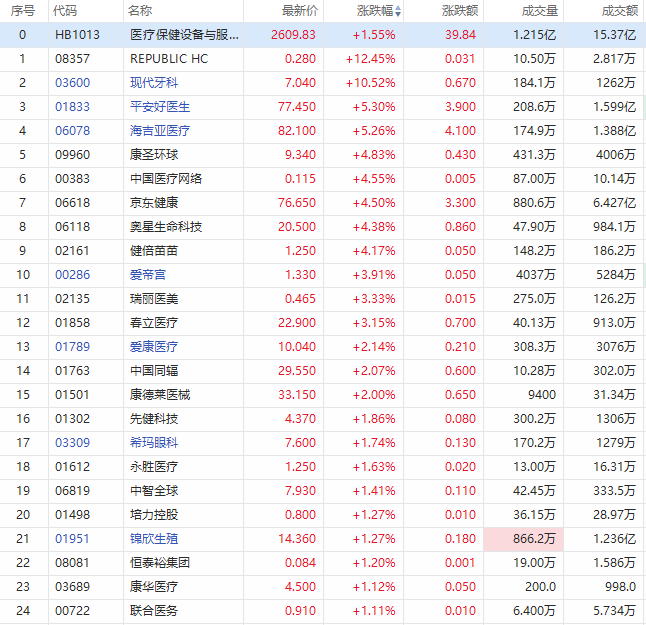The height and width of the screenshot is (625, 646).
Task: Open 海吉亚医疗 stock link
Action: pos(160,131)
